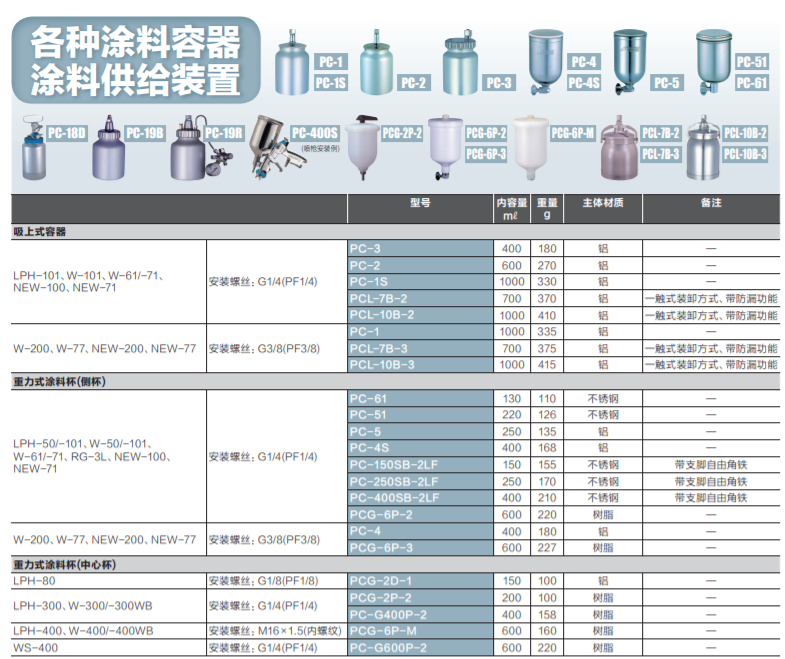
Task: Click the PC-400S 喷枪安装例 caption
Action: coord(320,148)
